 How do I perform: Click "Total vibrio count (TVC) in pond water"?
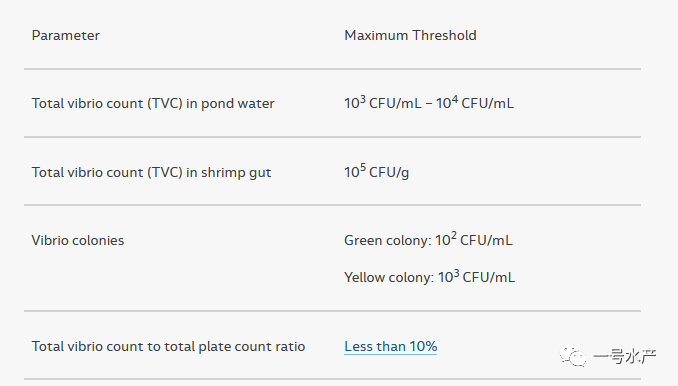[153, 104]
